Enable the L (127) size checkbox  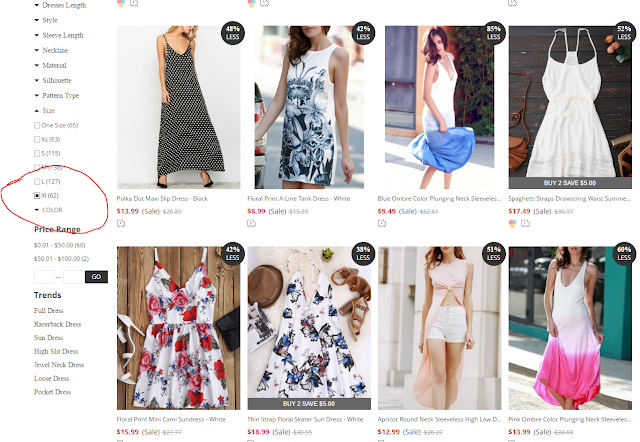(x=37, y=182)
